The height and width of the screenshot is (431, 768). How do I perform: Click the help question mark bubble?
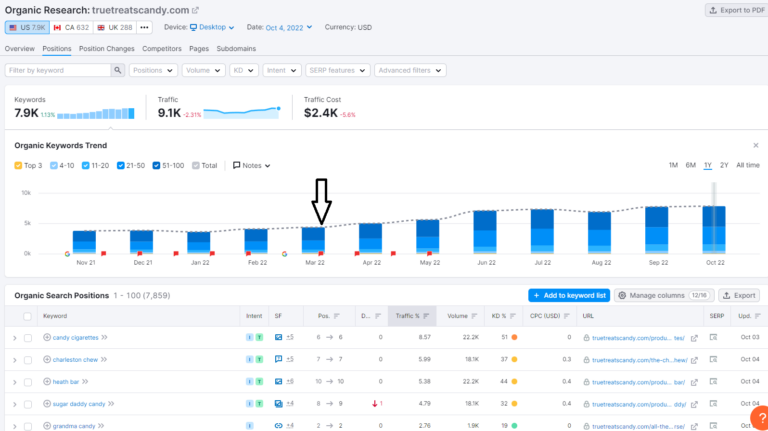(x=760, y=418)
